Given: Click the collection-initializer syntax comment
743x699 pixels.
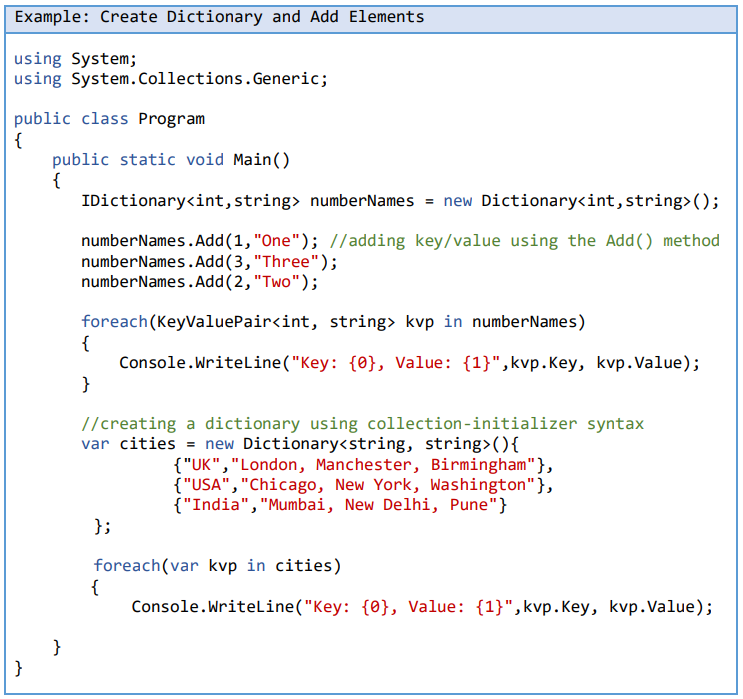Looking at the screenshot, I should 362,424.
